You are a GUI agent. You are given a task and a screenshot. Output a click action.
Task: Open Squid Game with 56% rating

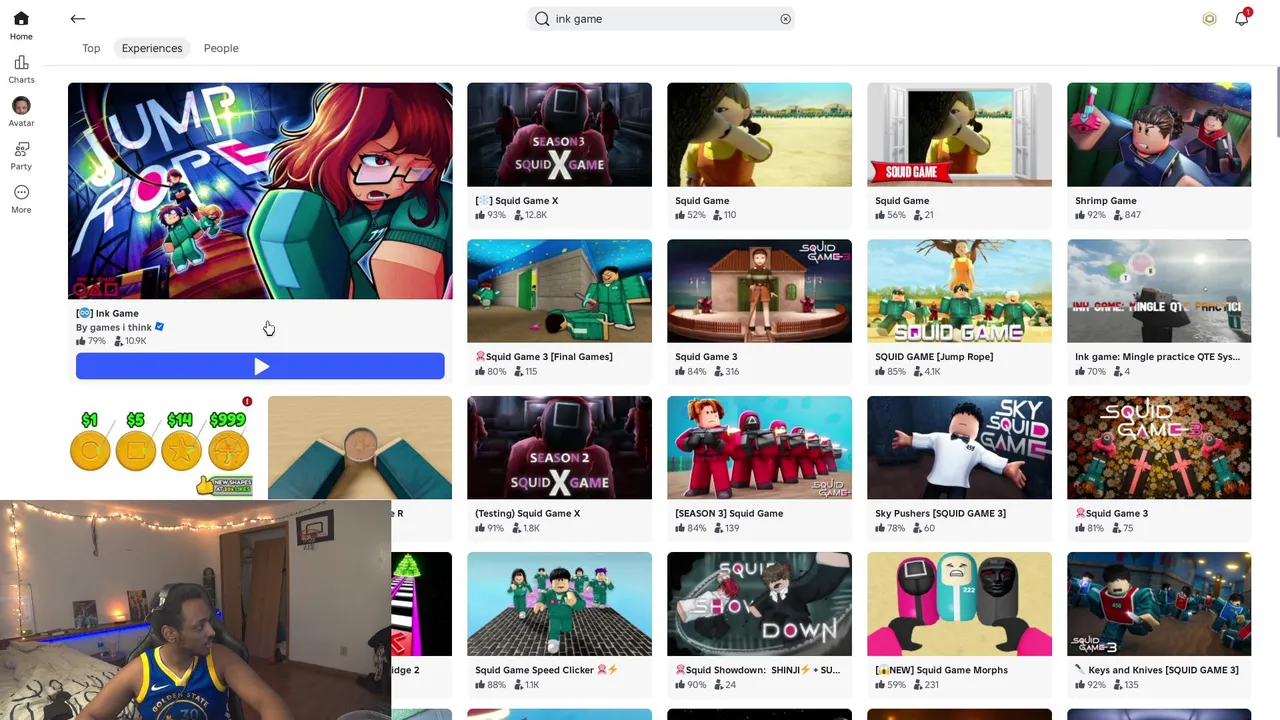pos(959,135)
